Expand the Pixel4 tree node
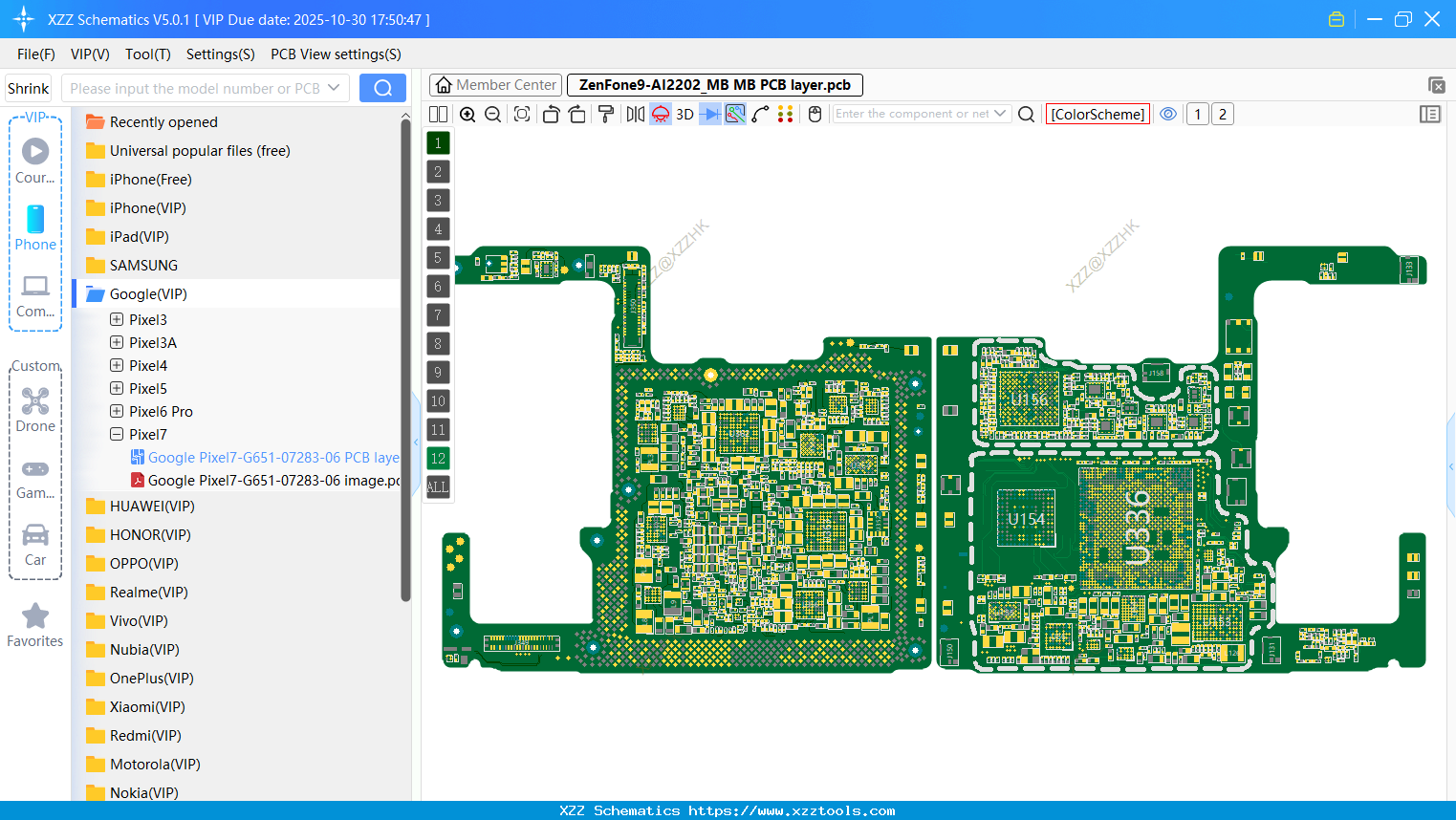Viewport: 1456px width, 820px height. [x=117, y=365]
